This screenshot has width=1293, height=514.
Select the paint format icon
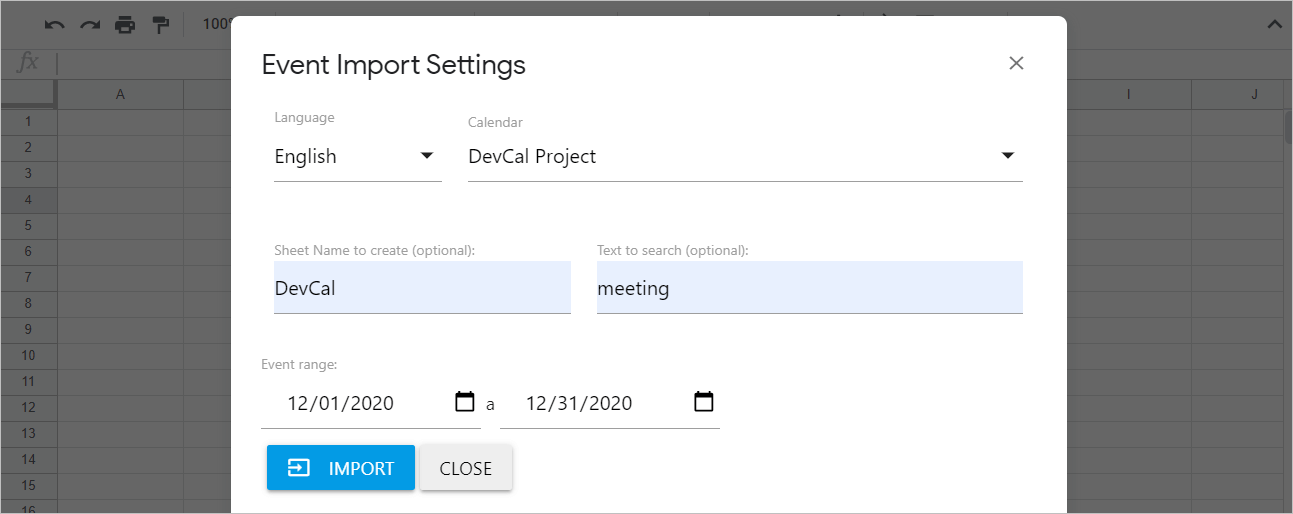[x=160, y=25]
